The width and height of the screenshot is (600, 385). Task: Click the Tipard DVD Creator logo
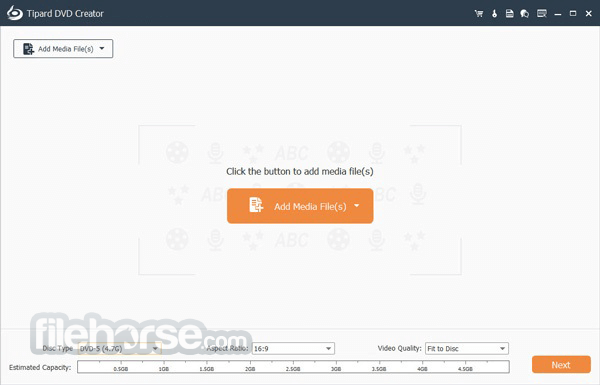pyautogui.click(x=15, y=13)
